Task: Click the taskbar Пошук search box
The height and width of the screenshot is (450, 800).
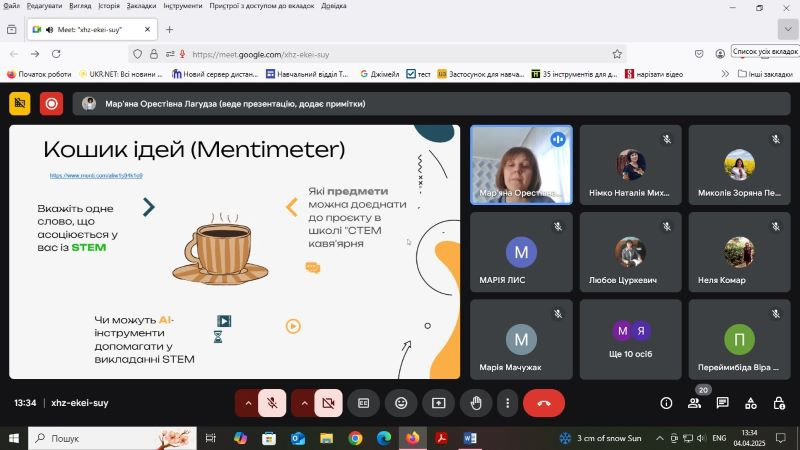Action: tap(112, 438)
